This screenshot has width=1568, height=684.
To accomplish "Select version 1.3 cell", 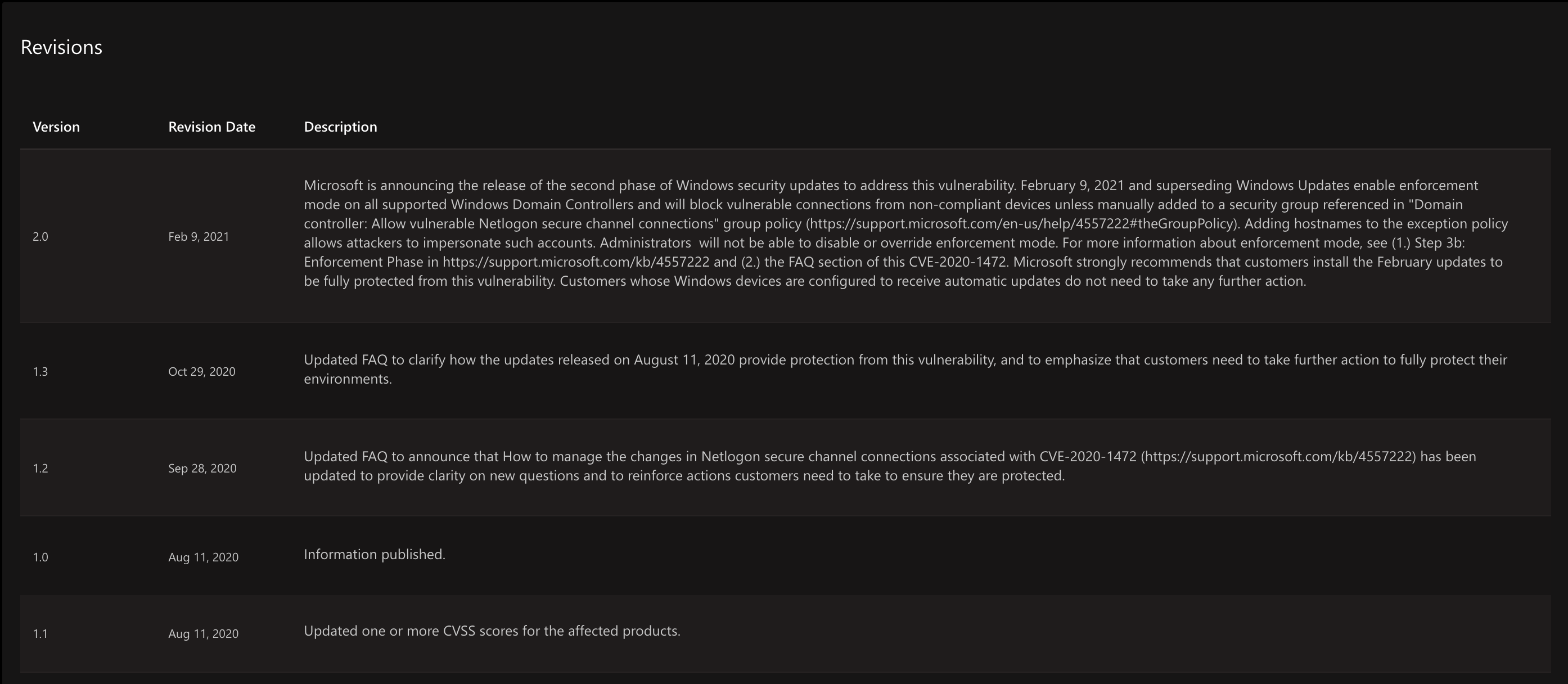I will tap(40, 372).
